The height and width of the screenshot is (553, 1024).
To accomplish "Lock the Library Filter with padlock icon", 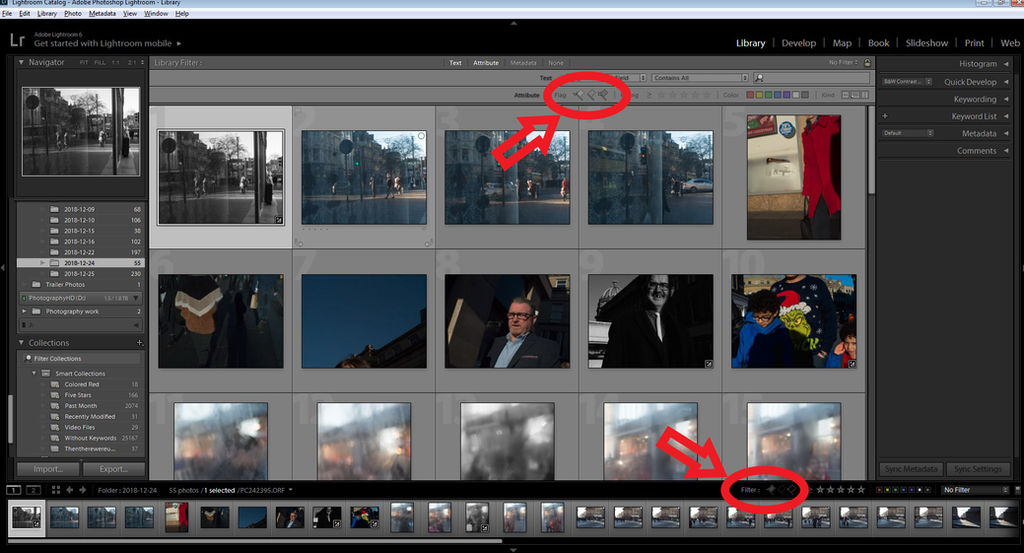I will point(867,63).
